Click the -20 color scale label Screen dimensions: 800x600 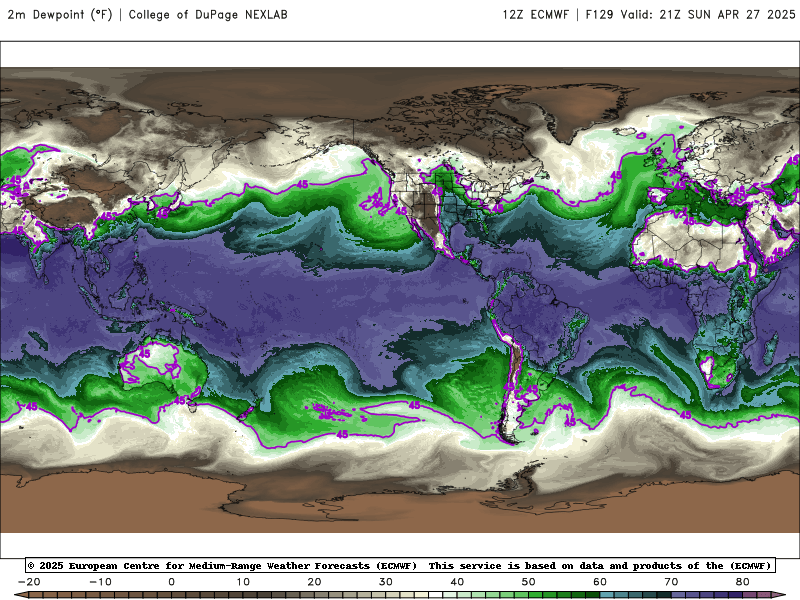(29, 582)
